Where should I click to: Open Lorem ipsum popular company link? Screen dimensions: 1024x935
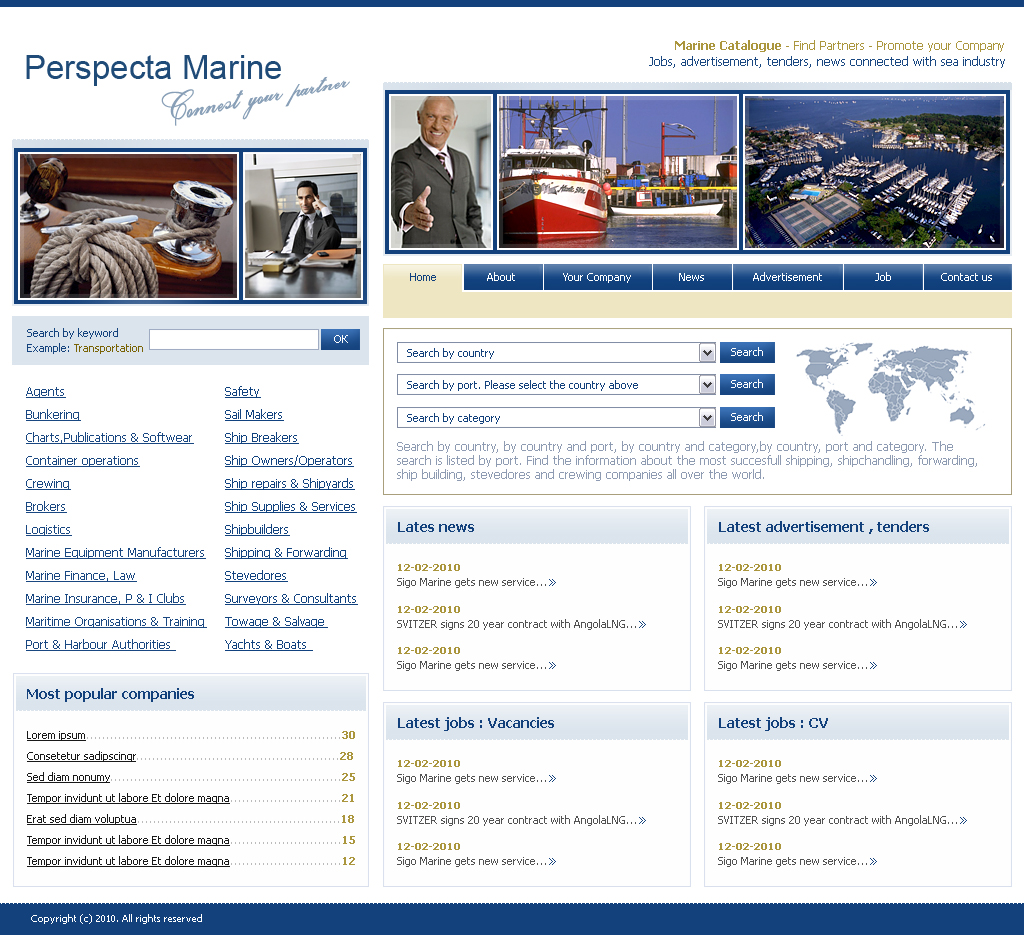pos(56,735)
